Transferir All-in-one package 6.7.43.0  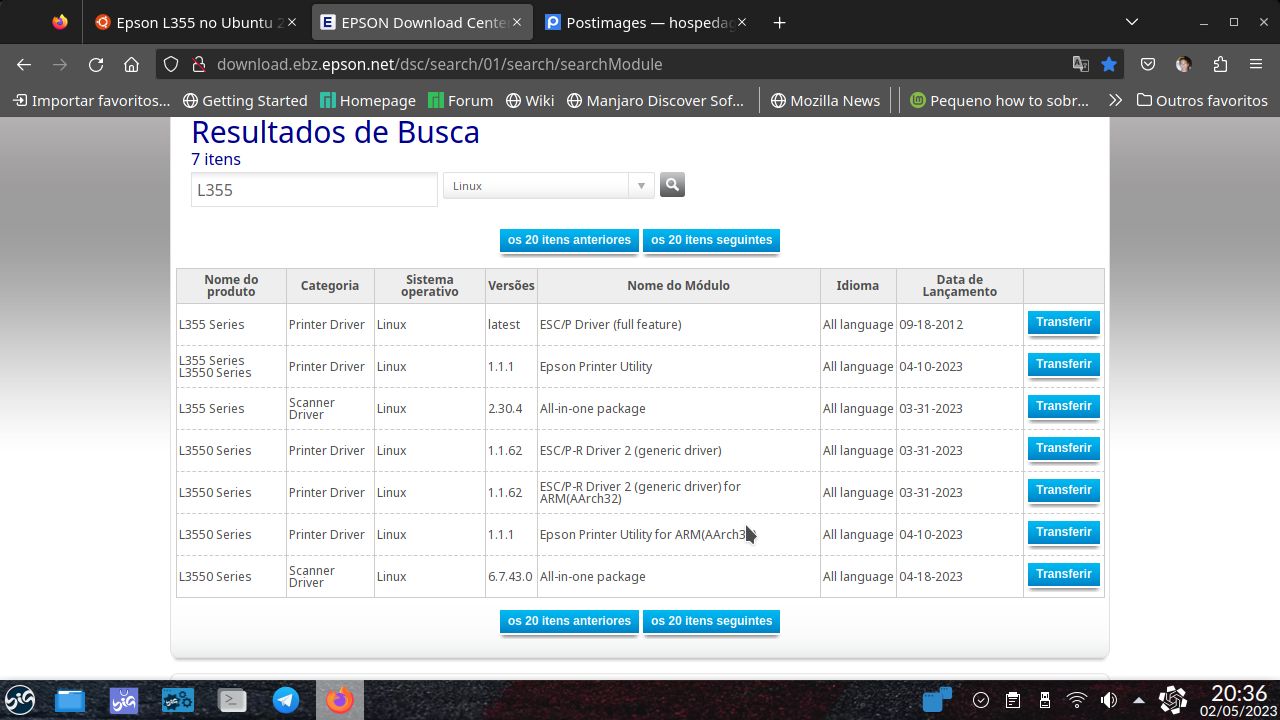(1064, 574)
